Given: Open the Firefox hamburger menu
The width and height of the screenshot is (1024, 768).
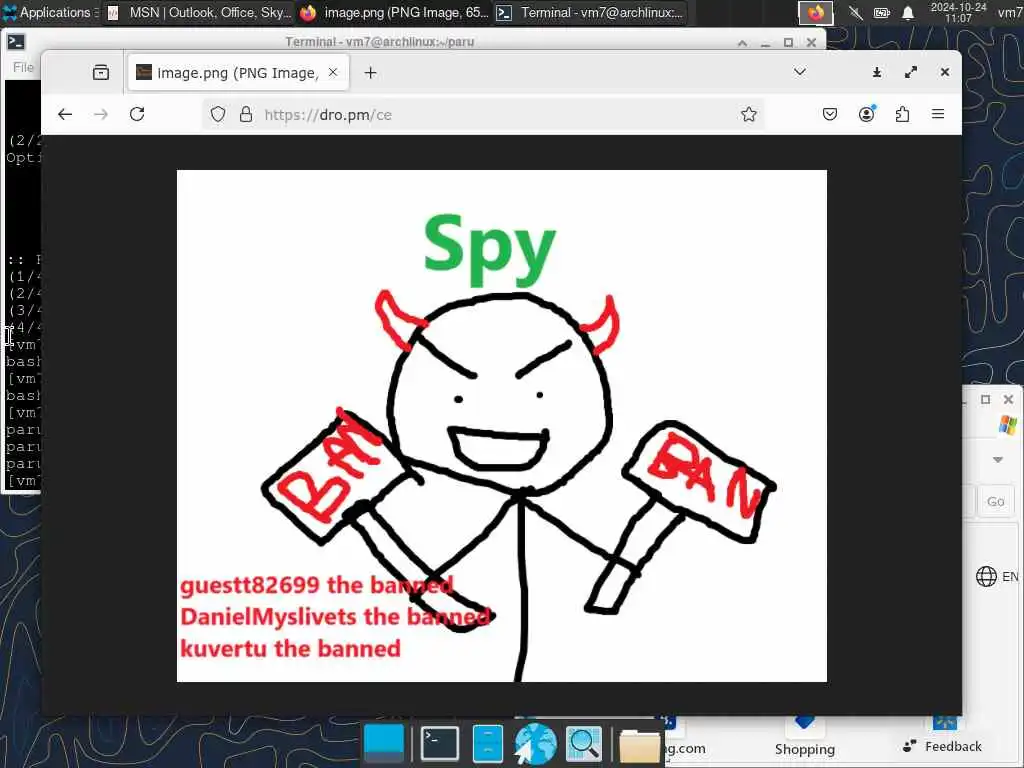Looking at the screenshot, I should [x=938, y=114].
